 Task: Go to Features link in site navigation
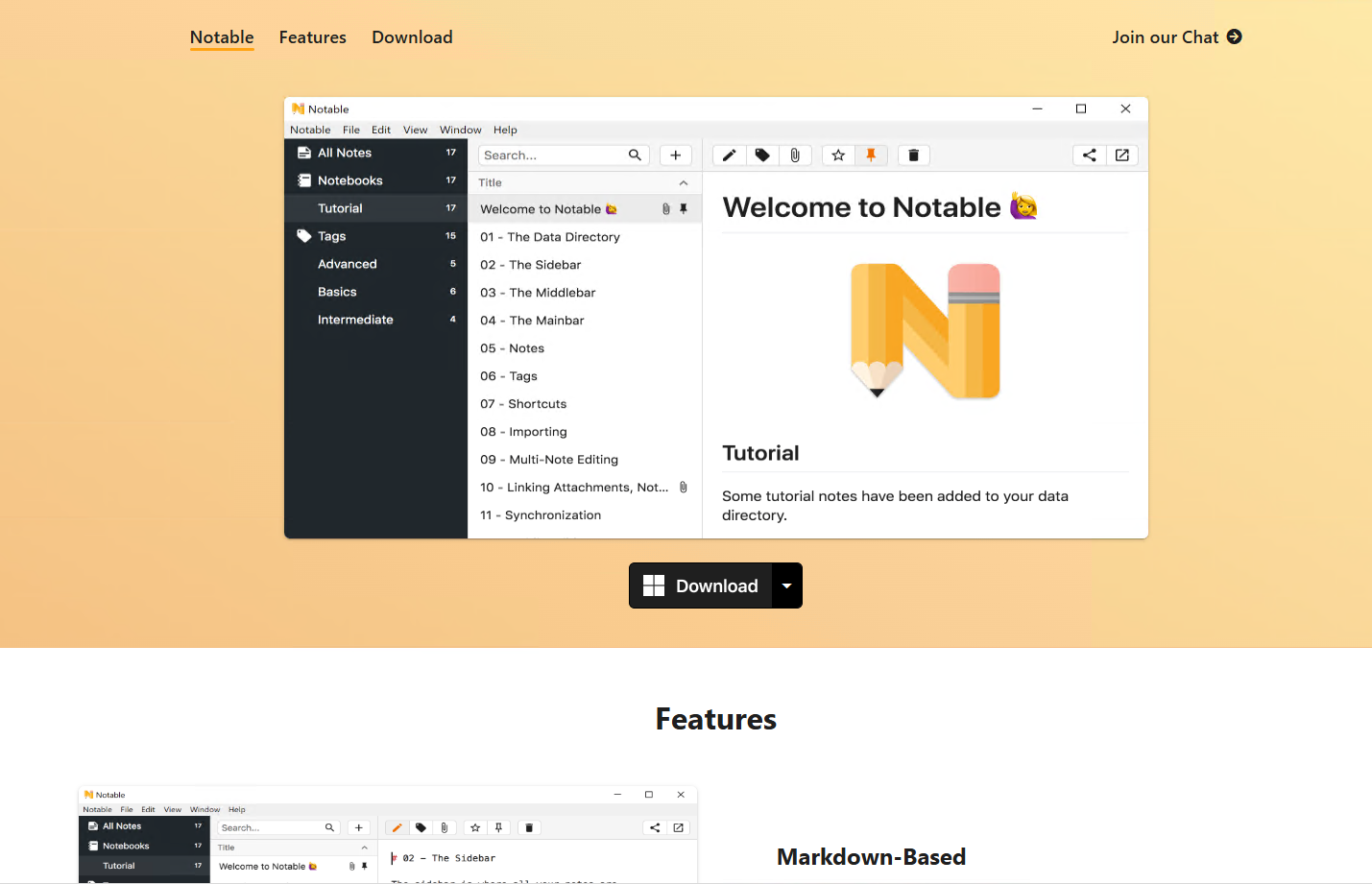point(313,37)
